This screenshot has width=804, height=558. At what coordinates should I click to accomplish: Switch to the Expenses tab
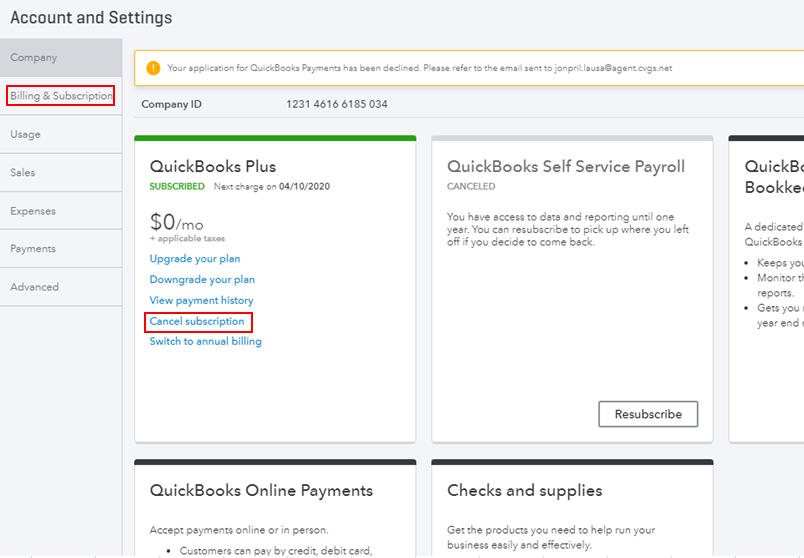click(61, 211)
